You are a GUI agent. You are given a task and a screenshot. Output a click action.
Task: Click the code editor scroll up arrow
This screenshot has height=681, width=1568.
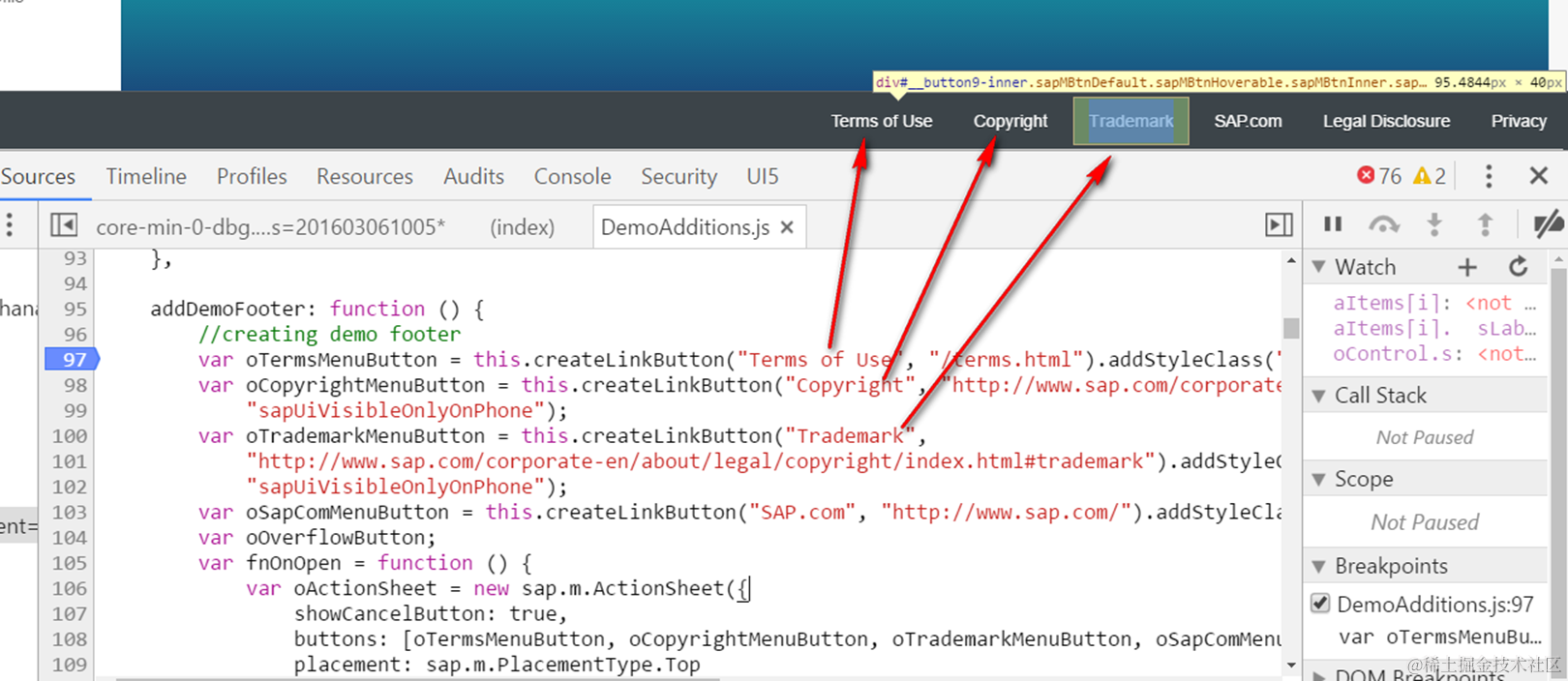(x=1290, y=261)
